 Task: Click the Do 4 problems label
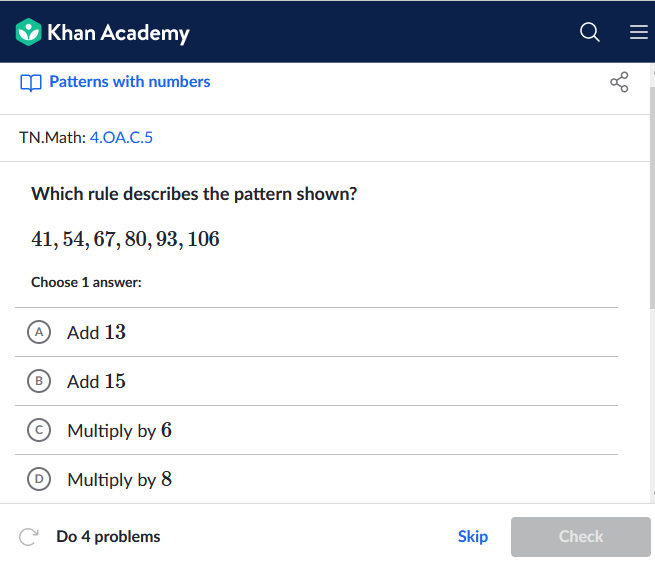pyautogui.click(x=108, y=537)
